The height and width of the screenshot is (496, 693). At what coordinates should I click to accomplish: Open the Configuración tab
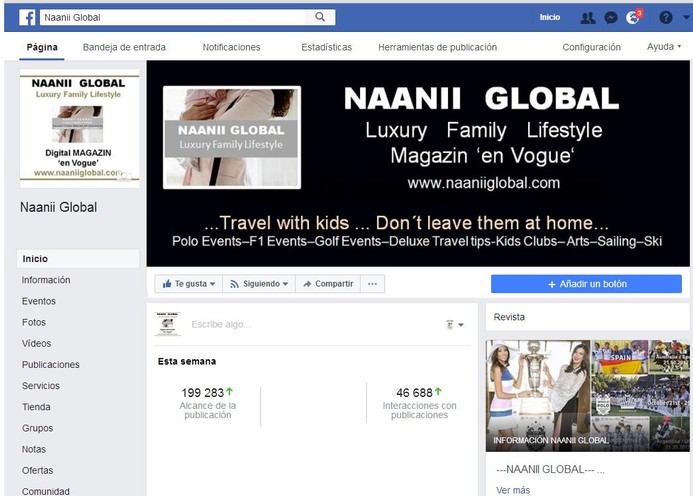point(591,47)
